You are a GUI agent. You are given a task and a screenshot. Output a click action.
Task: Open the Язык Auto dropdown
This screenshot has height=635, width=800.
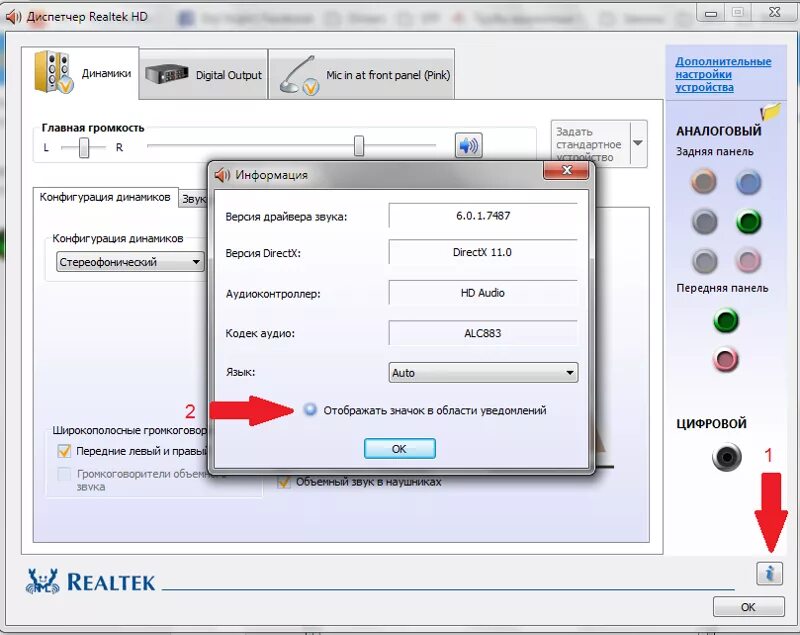coord(483,373)
